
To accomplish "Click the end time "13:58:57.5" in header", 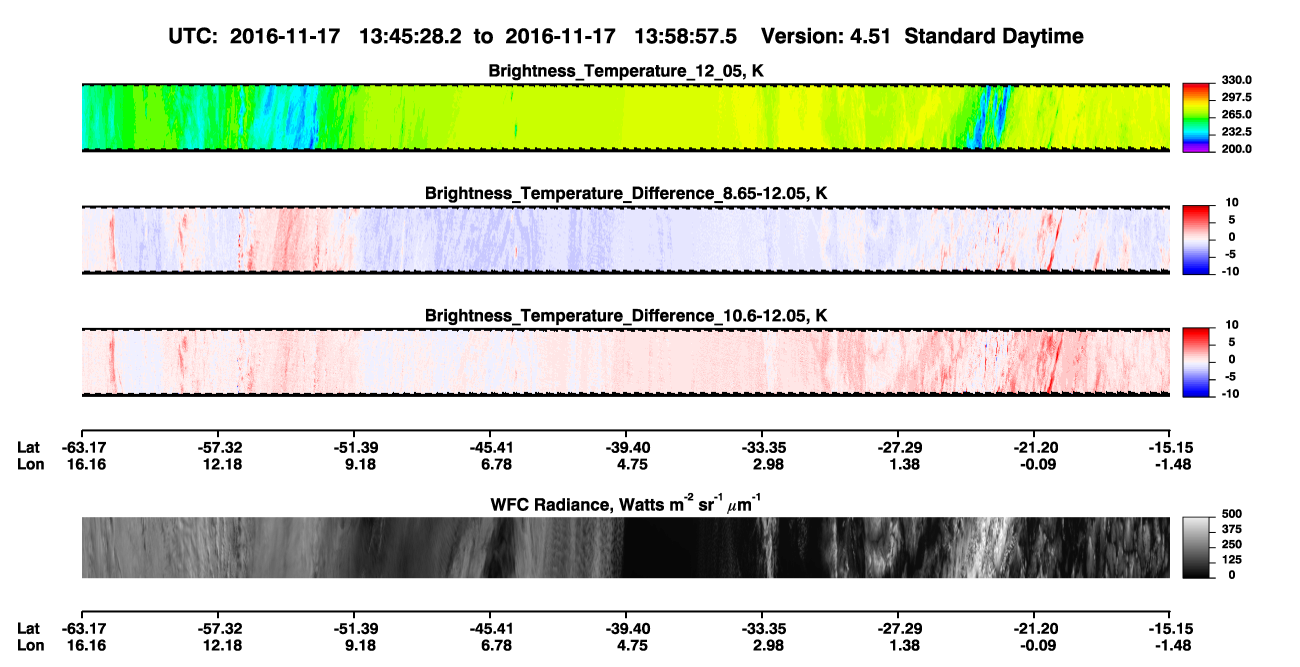I will click(x=688, y=37).
